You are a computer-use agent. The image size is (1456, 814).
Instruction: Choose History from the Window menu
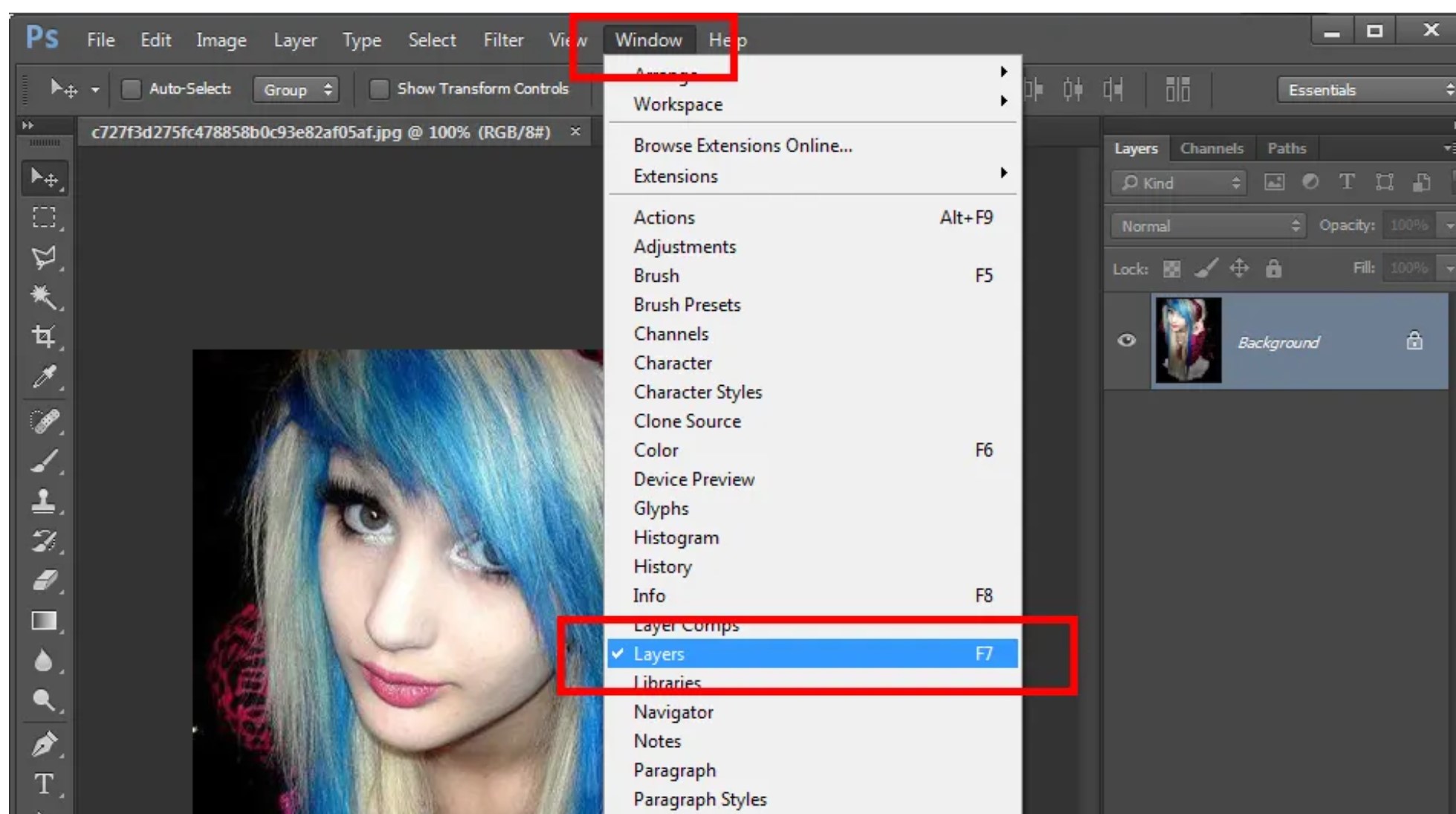(x=662, y=566)
